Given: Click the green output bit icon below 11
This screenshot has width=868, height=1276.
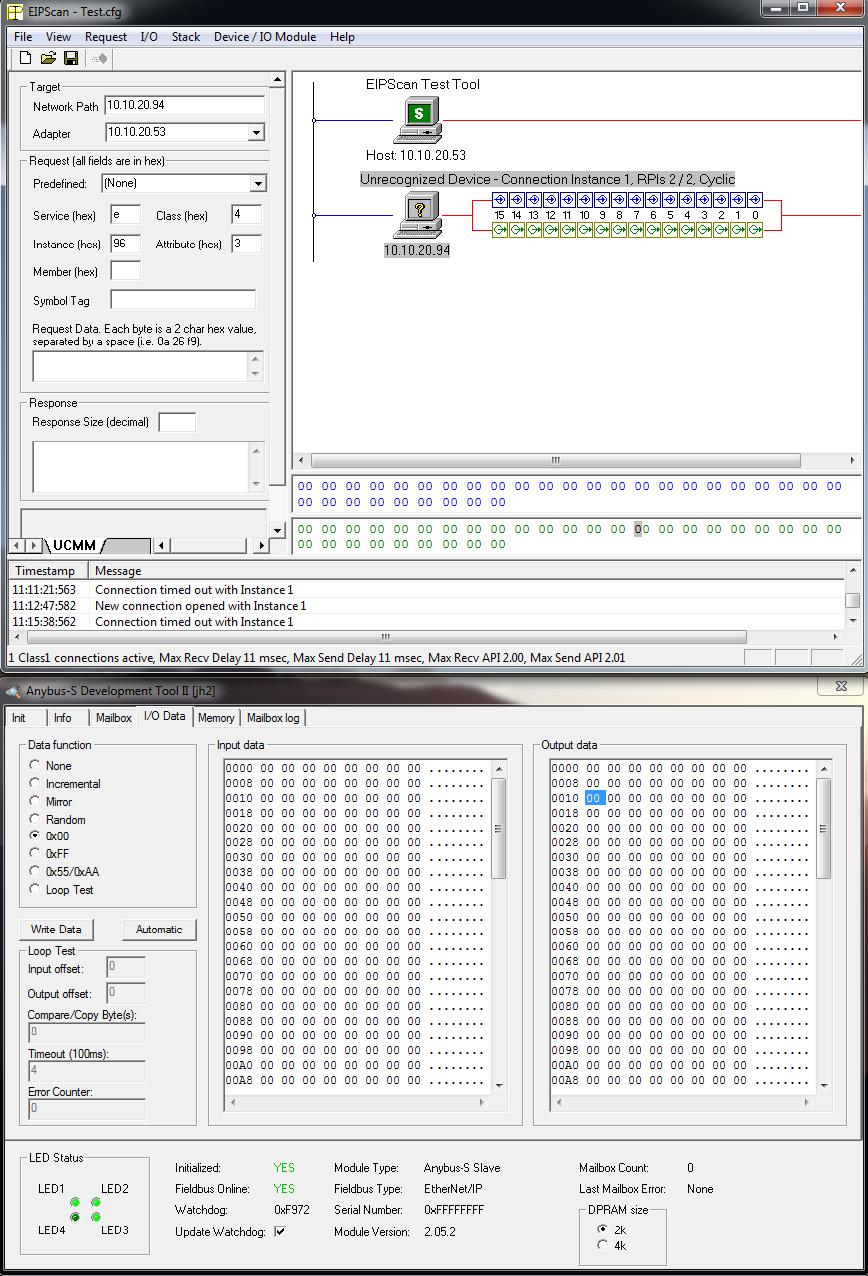Looking at the screenshot, I should point(568,230).
